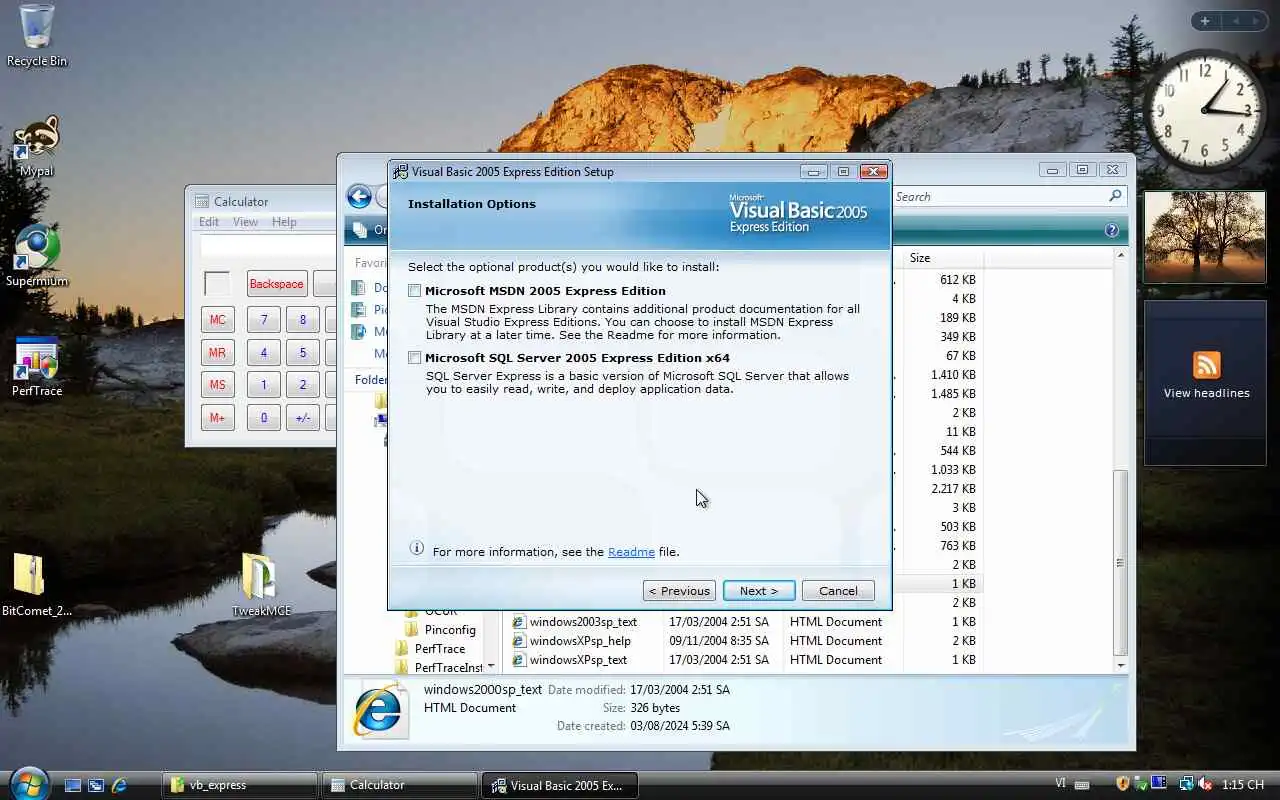The image size is (1280, 800).
Task: Click the sidebar add gadget plus button
Action: [x=1205, y=21]
